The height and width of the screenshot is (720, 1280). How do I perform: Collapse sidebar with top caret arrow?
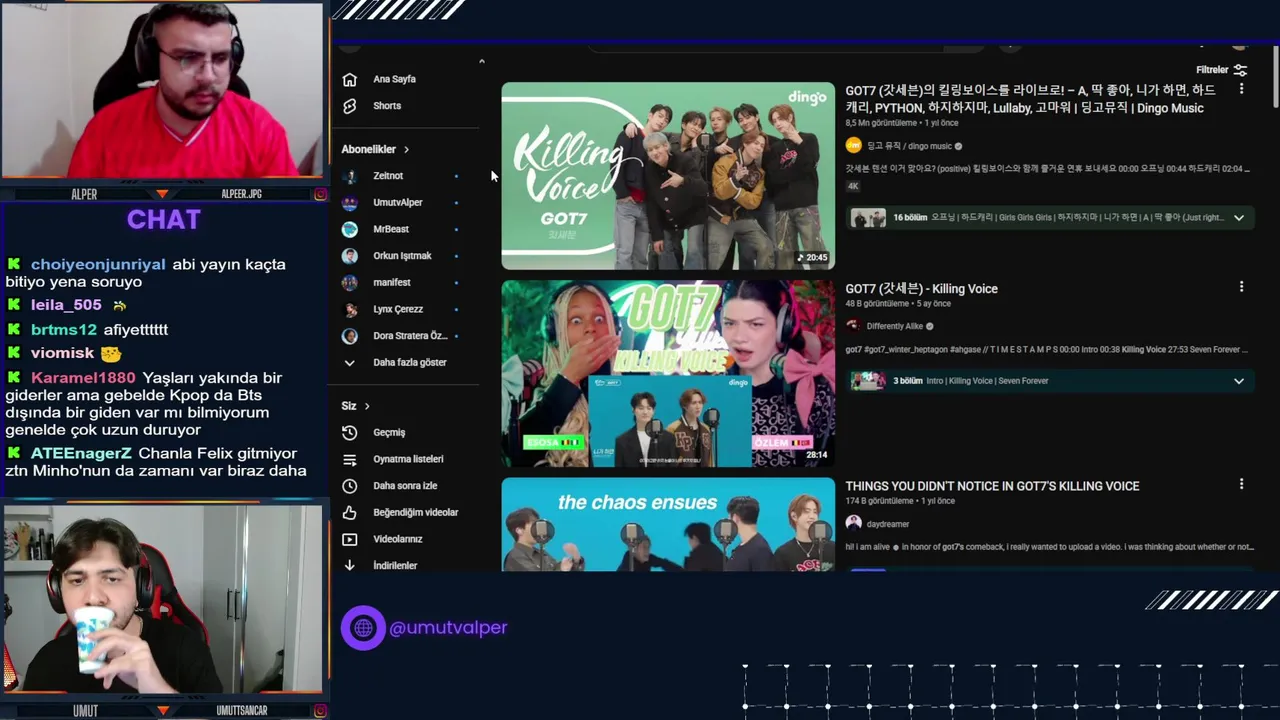tap(481, 62)
